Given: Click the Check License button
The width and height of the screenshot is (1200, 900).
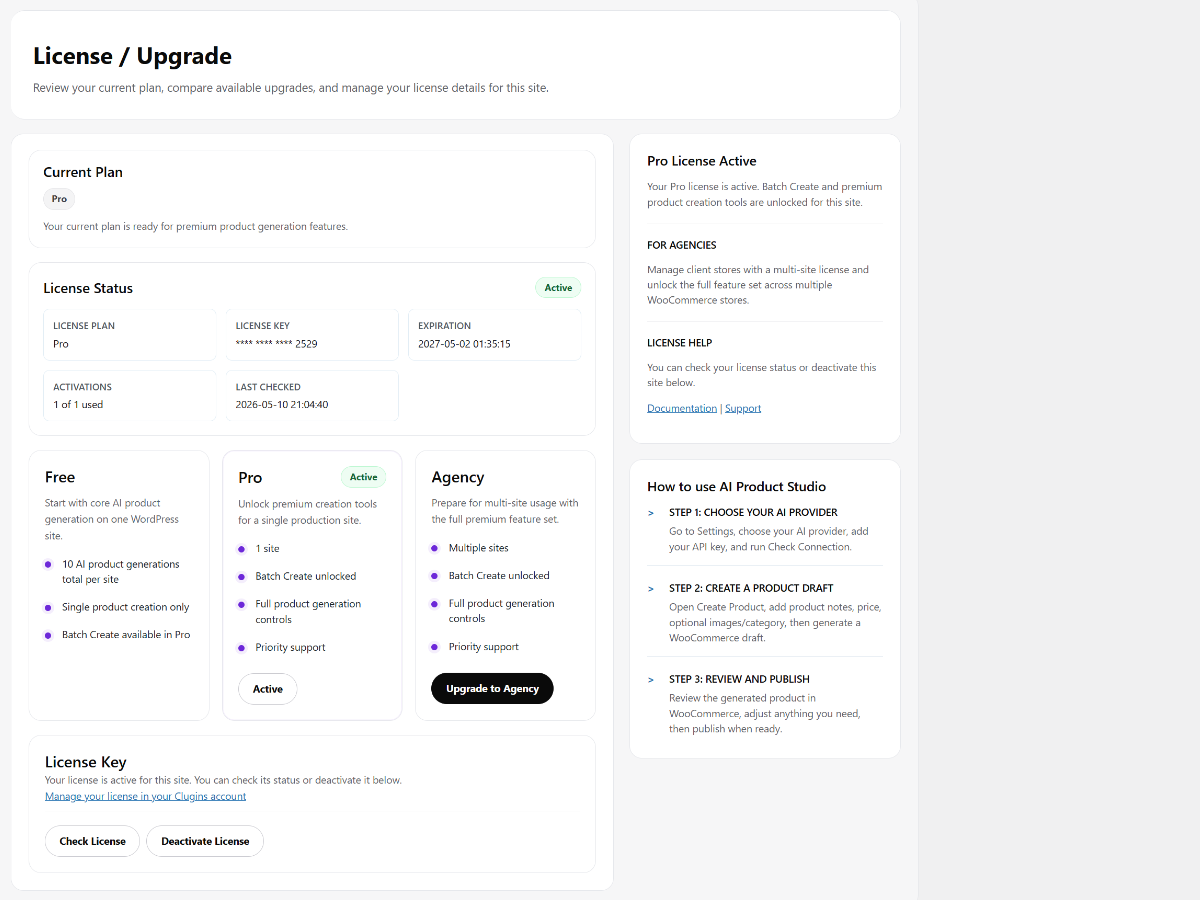Looking at the screenshot, I should tap(92, 841).
